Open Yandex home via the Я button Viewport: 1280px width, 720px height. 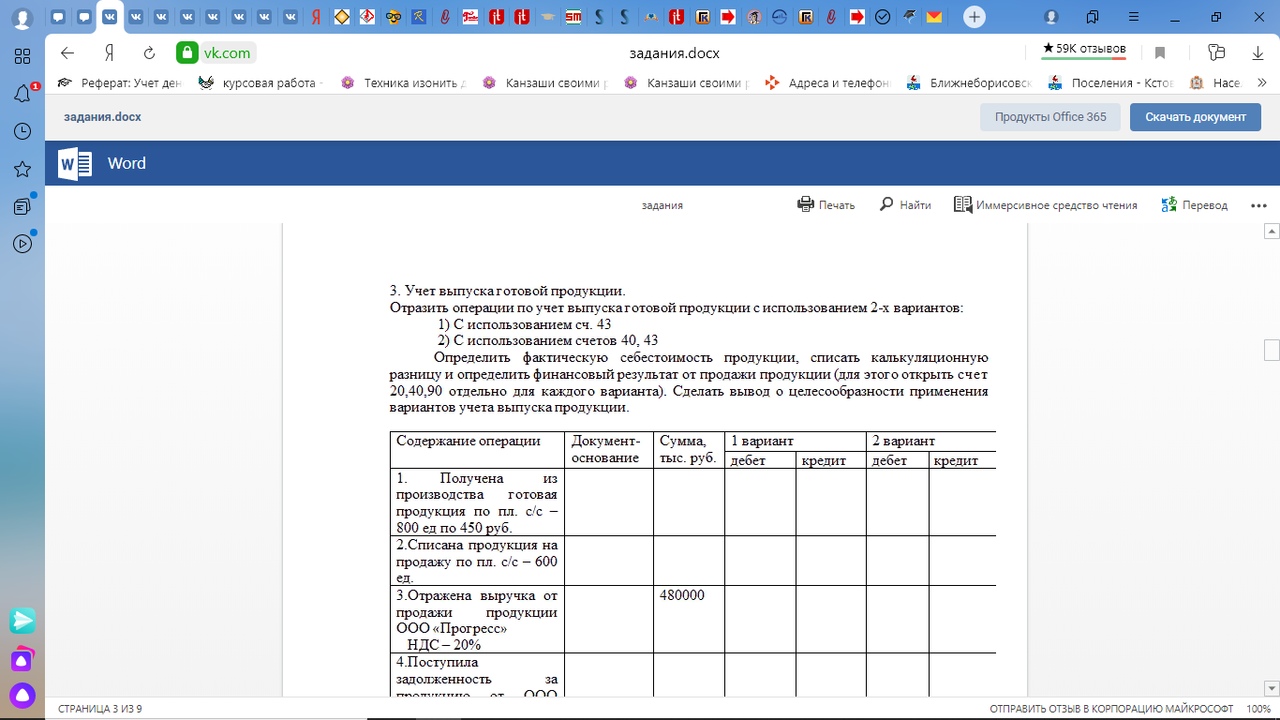(110, 53)
